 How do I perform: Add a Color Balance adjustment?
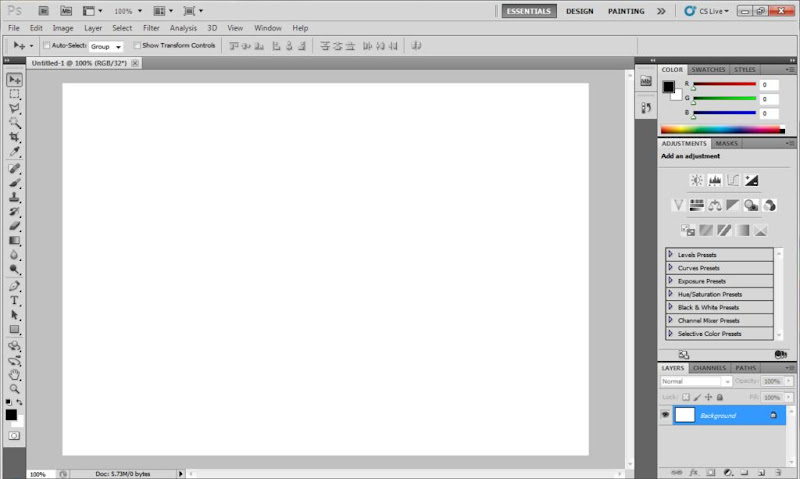click(x=715, y=205)
